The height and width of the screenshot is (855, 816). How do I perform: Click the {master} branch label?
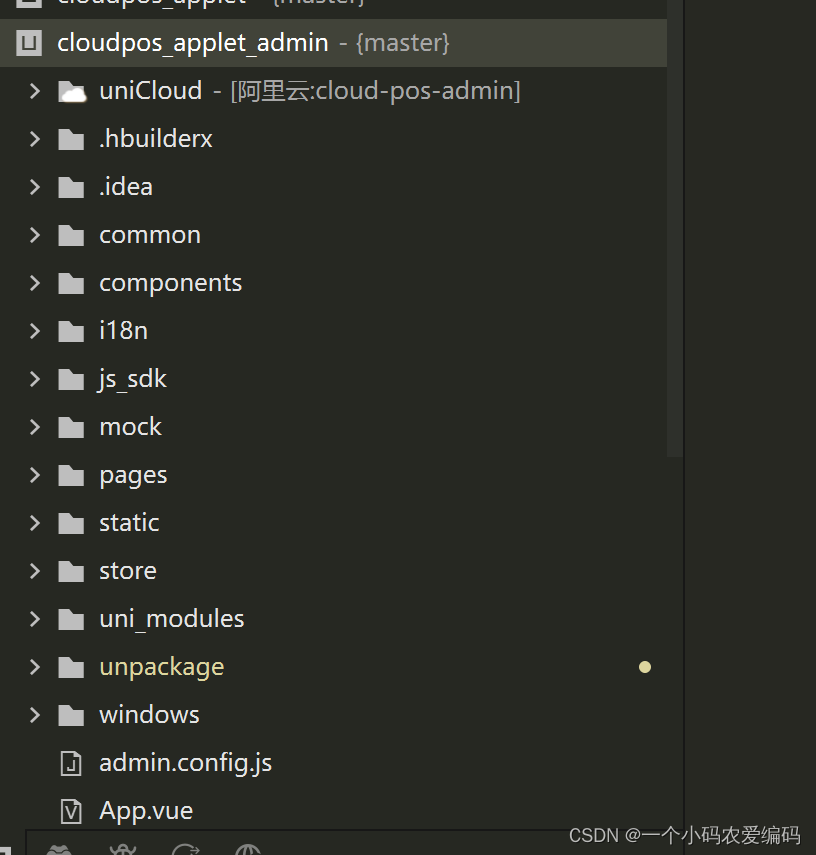pos(402,42)
